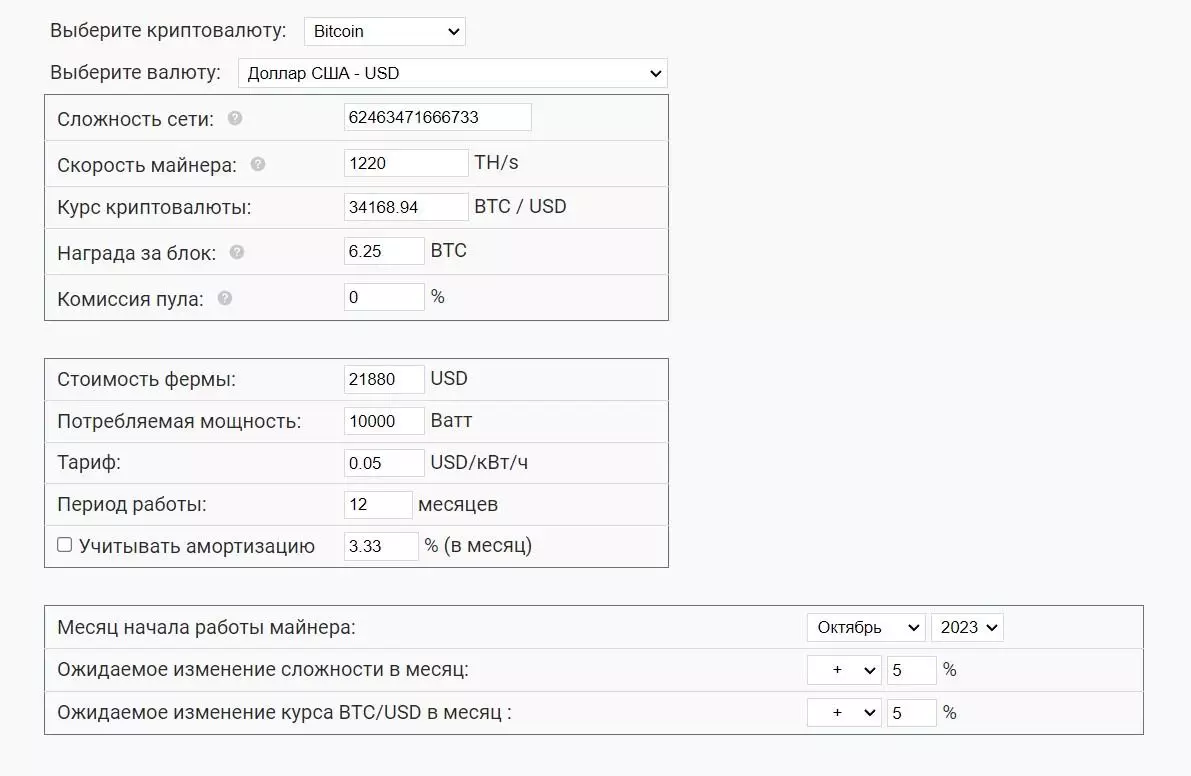Open the cryptocurrency dropdown showing Bitcoin
The height and width of the screenshot is (776, 1191).
(x=384, y=31)
